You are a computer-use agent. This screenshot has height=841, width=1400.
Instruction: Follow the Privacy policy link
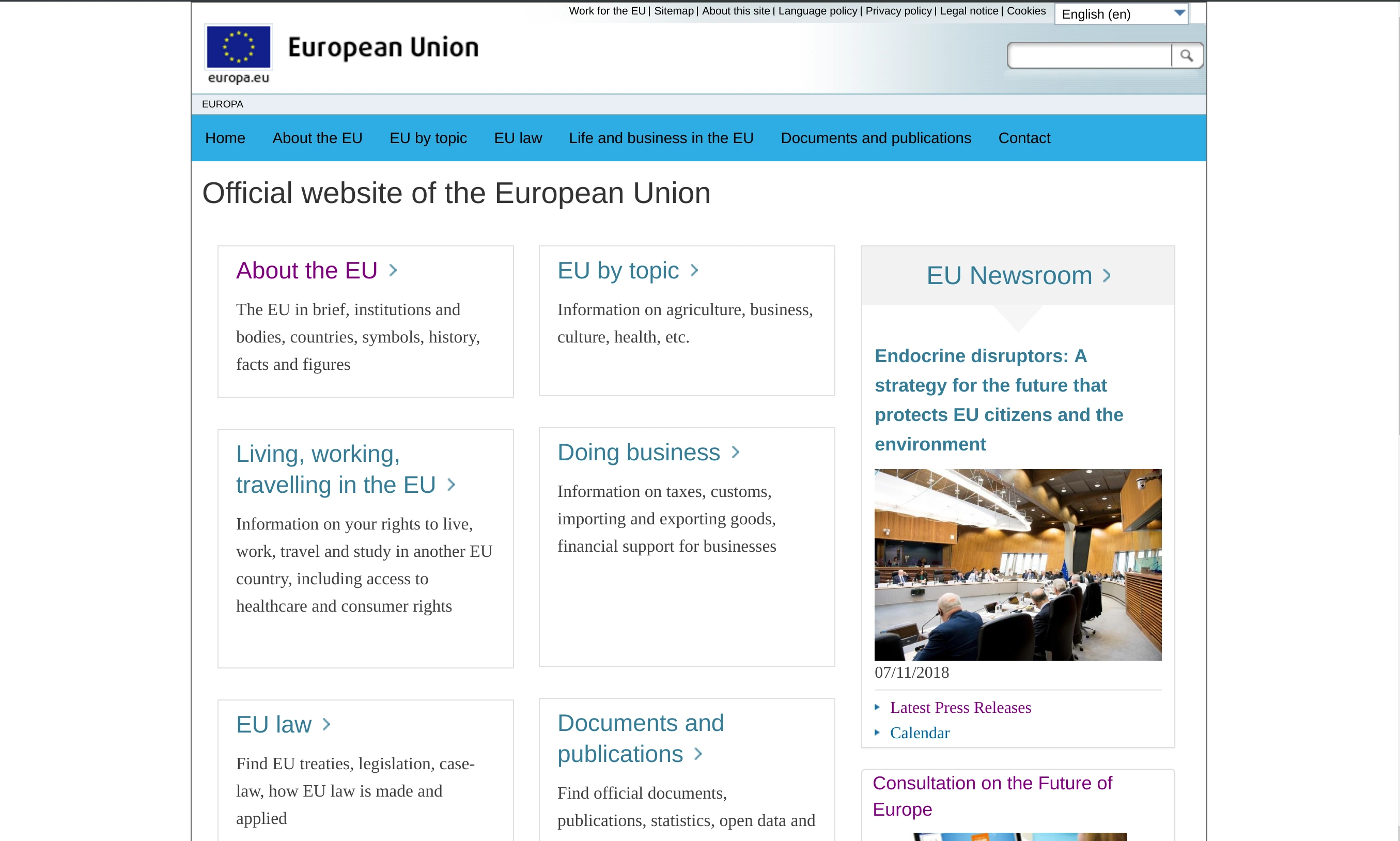[x=897, y=11]
